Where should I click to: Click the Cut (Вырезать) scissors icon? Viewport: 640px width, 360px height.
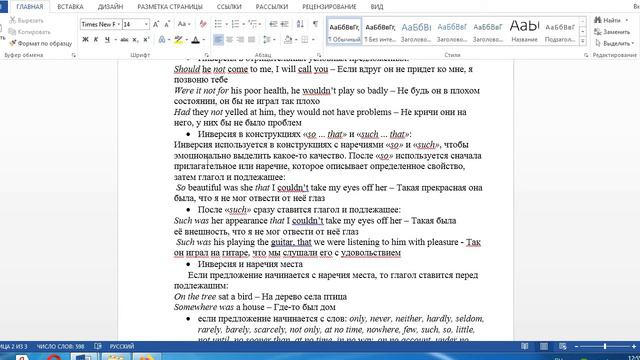coord(13,20)
